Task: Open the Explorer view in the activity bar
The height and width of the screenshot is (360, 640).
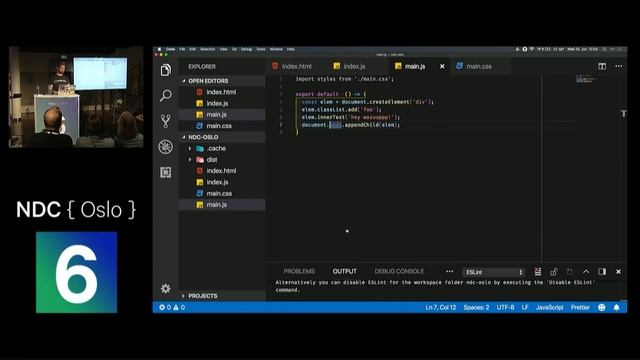Action: click(x=165, y=70)
